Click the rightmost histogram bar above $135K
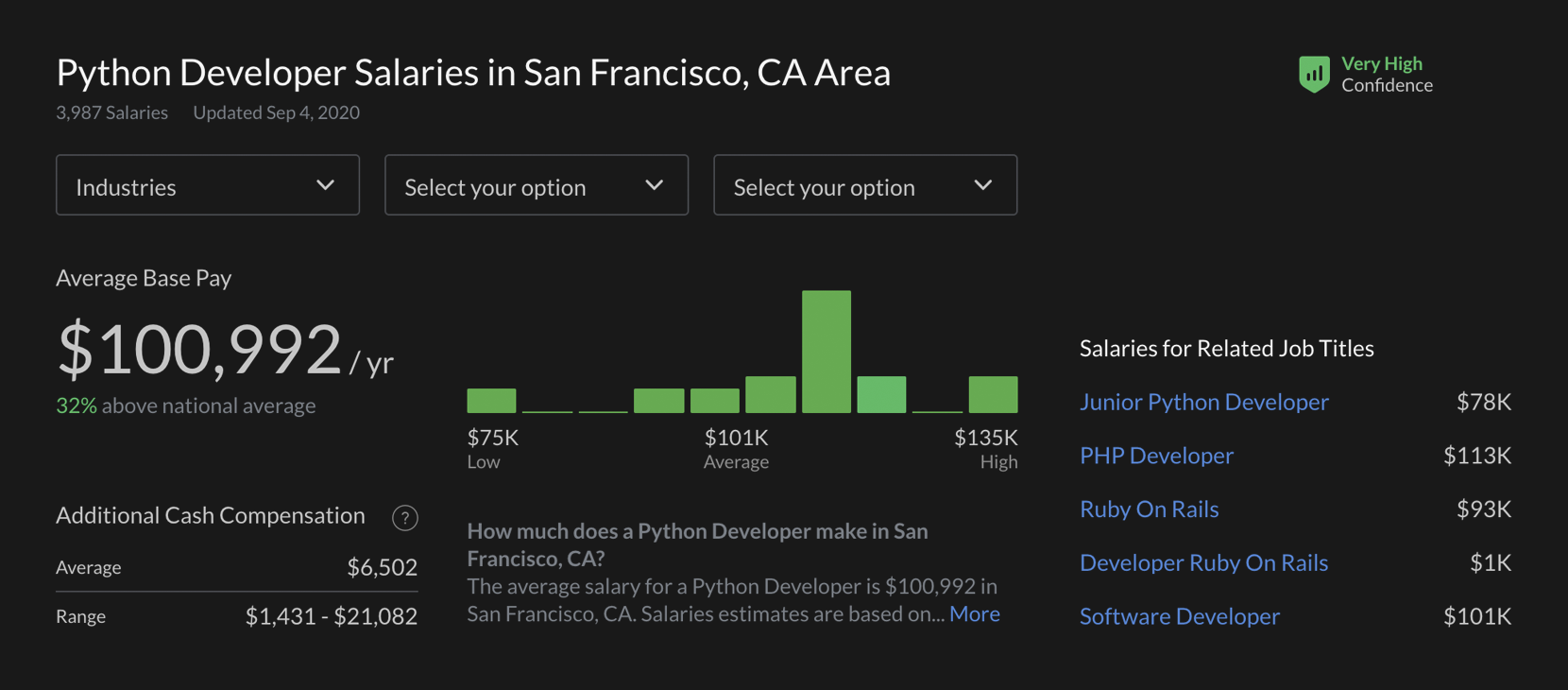Viewport: 1568px width, 690px height. tap(994, 395)
